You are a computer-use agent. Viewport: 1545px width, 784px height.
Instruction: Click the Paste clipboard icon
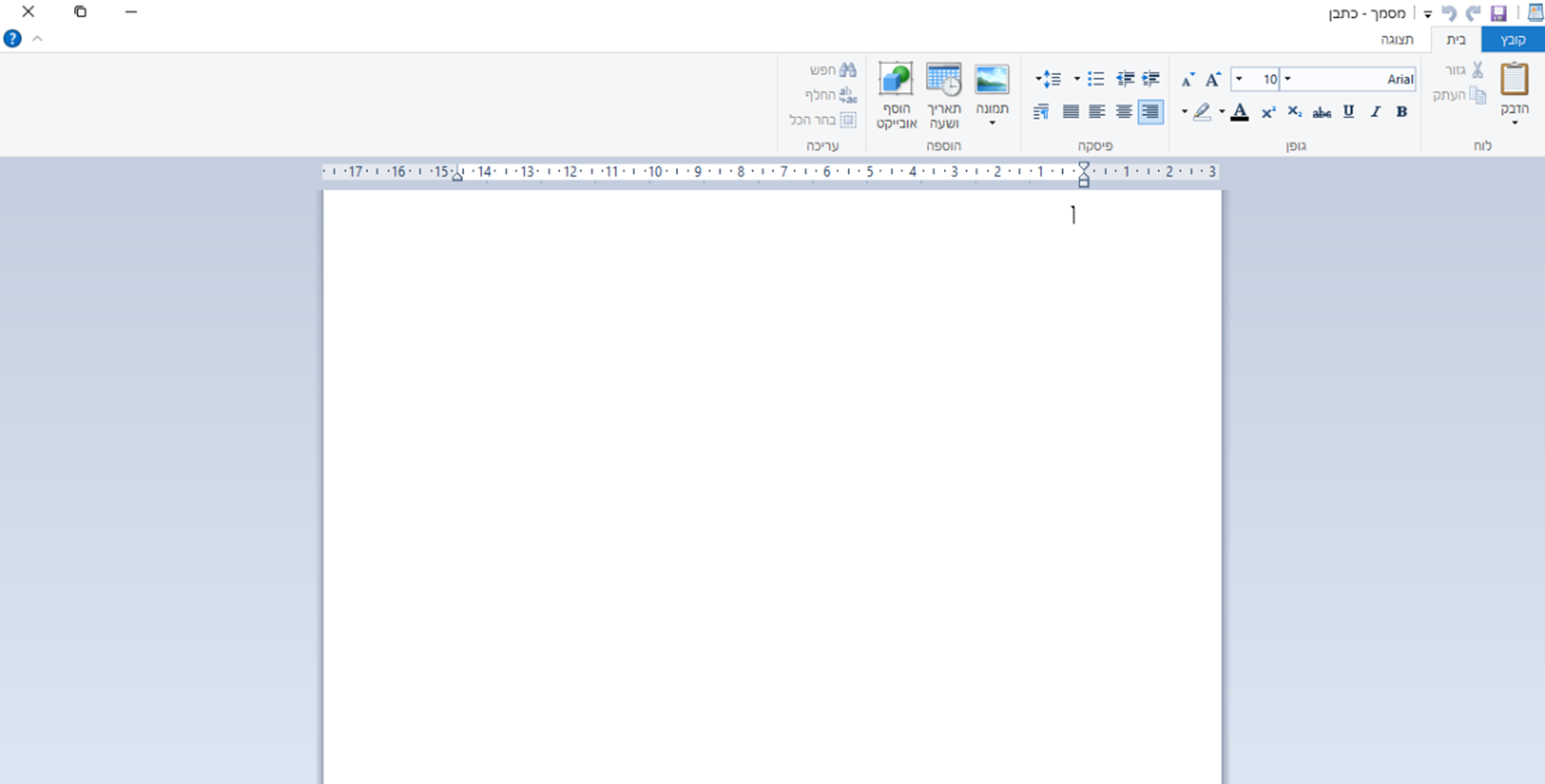tap(1514, 79)
